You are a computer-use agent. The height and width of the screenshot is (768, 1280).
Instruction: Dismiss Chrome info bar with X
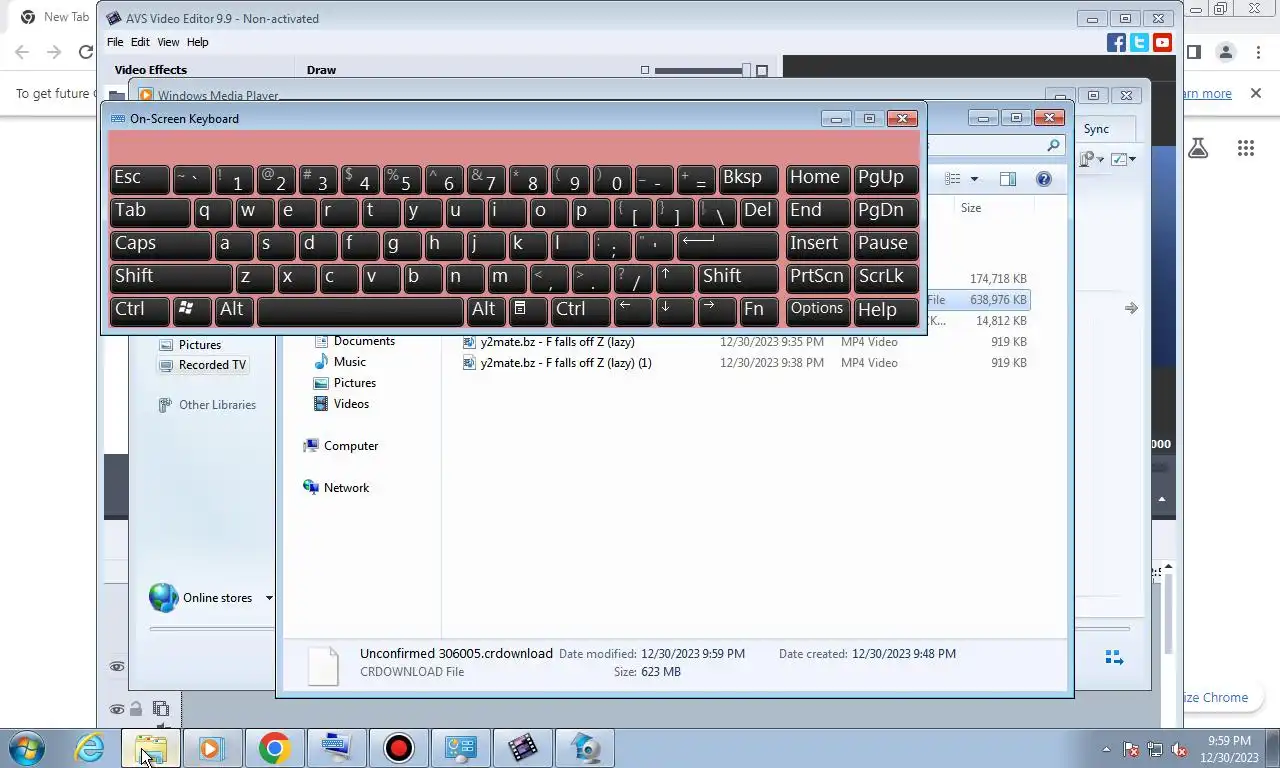[x=1255, y=93]
